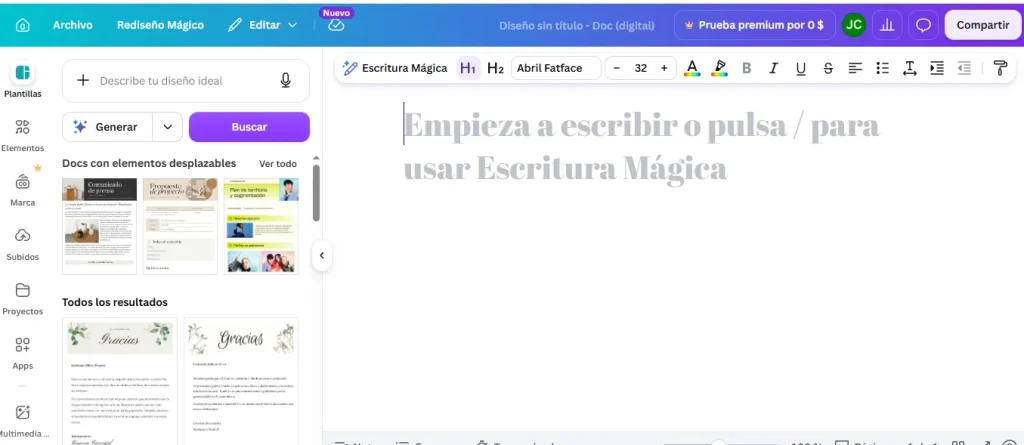Screen dimensions: 1024x445
Task: Click the Todos los resultados heading
Action: click(115, 302)
